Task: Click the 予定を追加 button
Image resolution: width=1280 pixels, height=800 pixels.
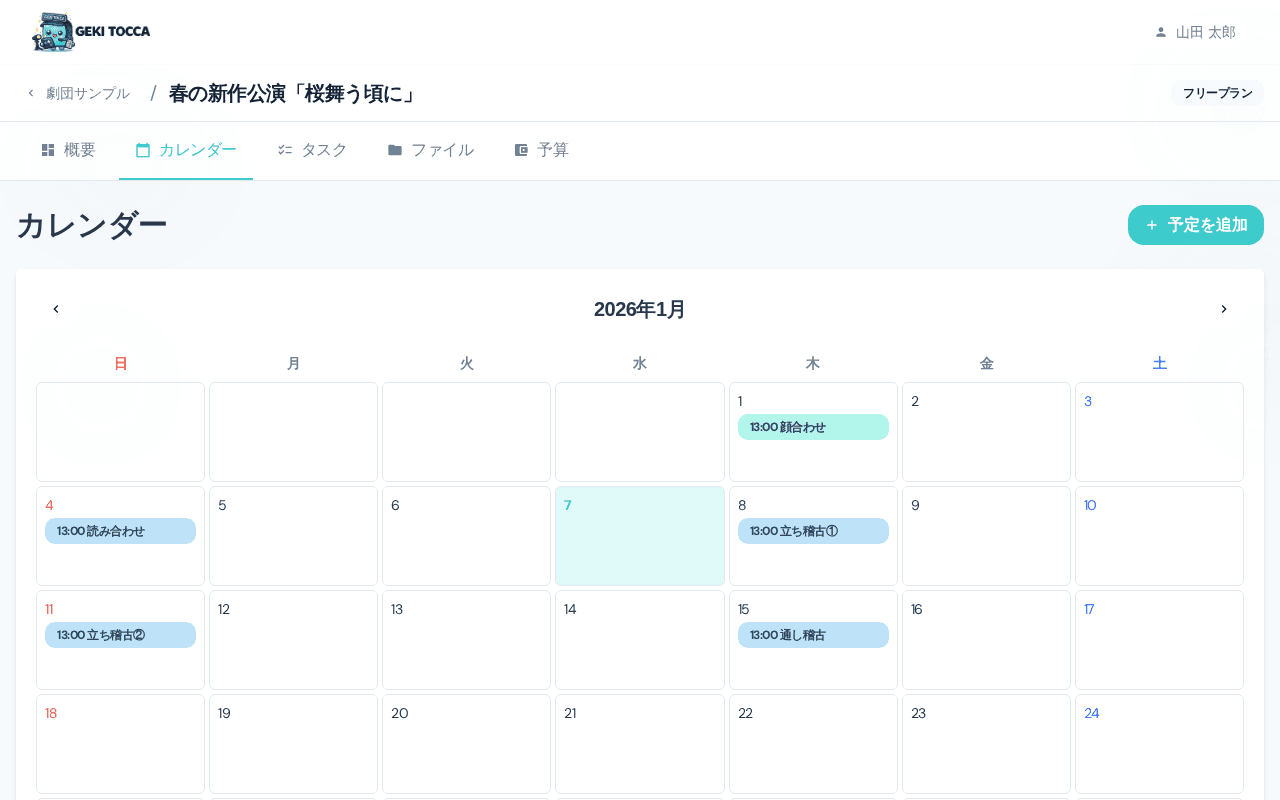Action: [1195, 225]
